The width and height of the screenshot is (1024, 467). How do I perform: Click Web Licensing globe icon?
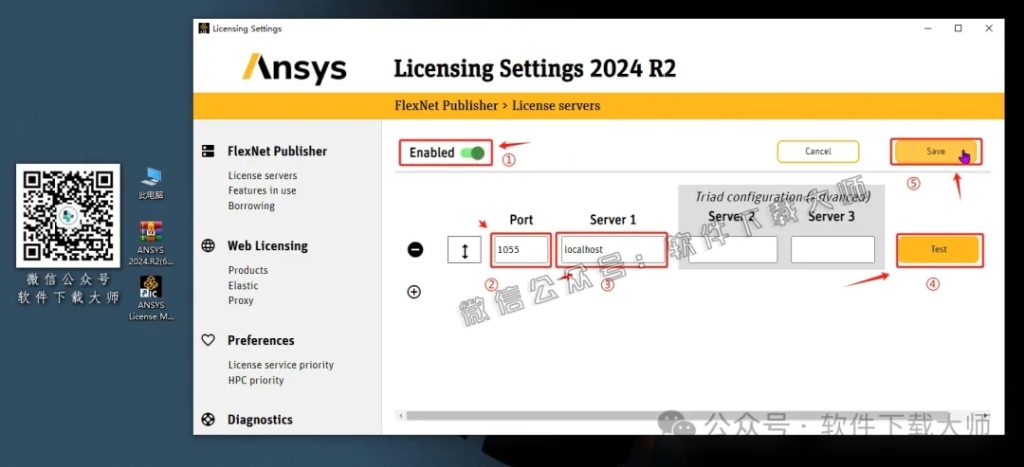[208, 246]
